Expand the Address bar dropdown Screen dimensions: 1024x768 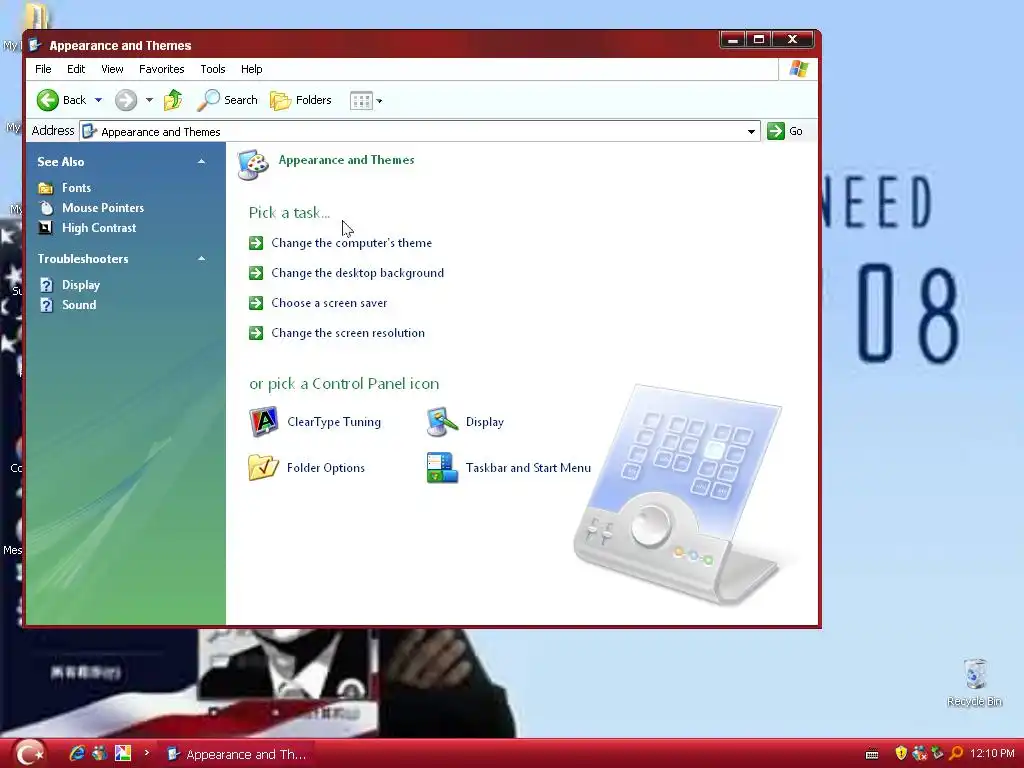click(x=751, y=132)
